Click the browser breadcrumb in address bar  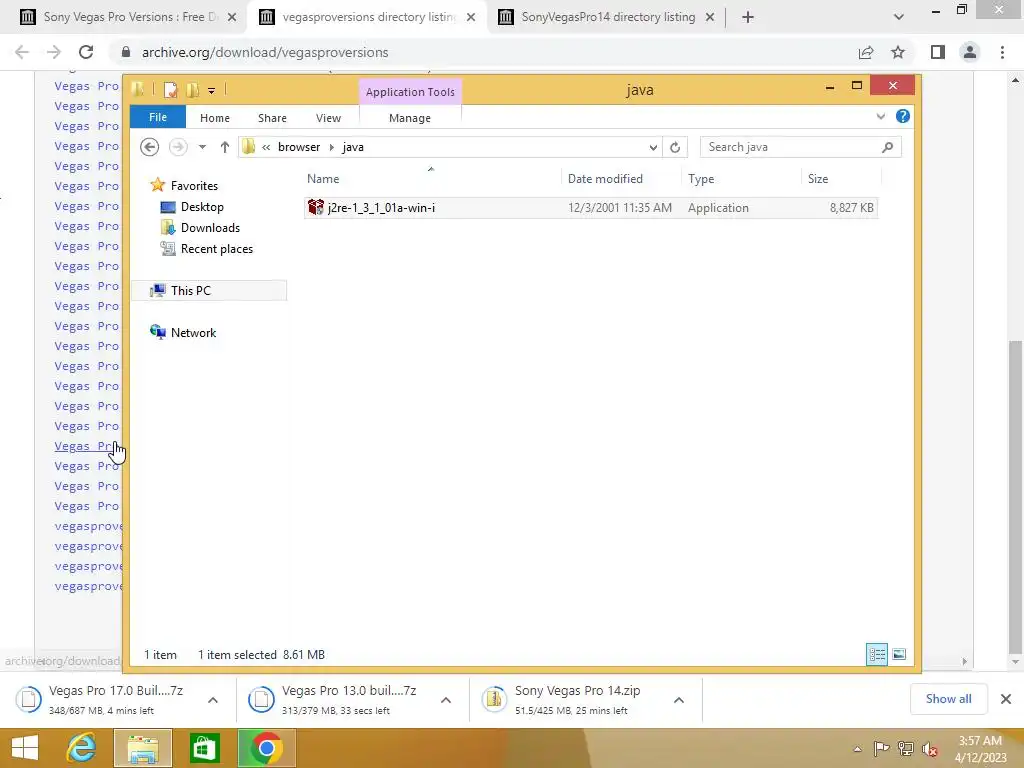pyautogui.click(x=299, y=147)
